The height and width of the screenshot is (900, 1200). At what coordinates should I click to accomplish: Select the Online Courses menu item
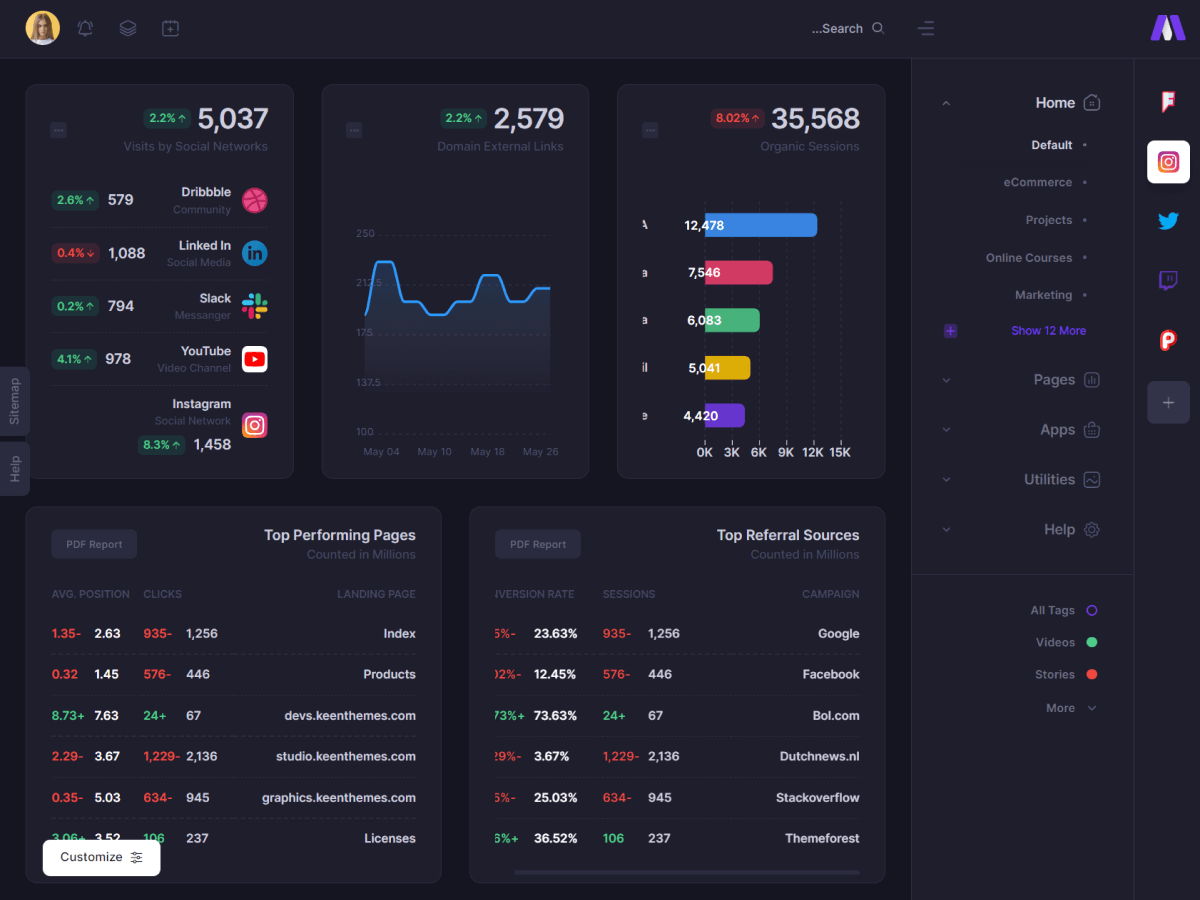click(1028, 258)
